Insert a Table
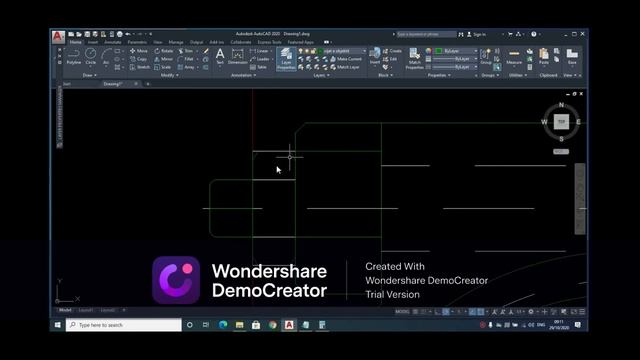The image size is (640, 360). click(258, 67)
